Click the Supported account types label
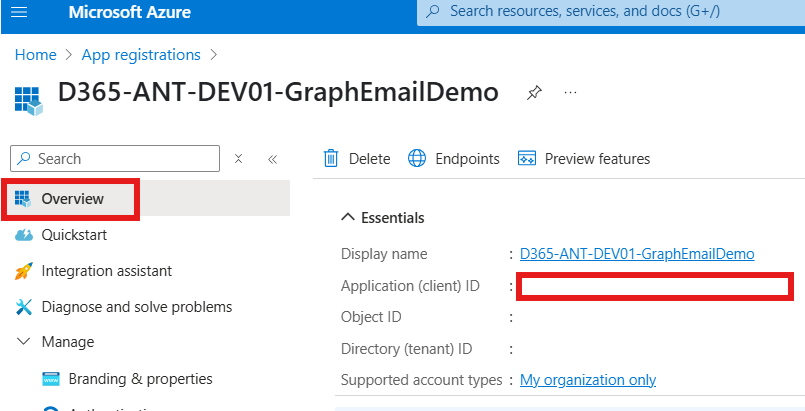This screenshot has height=411, width=805. (421, 380)
